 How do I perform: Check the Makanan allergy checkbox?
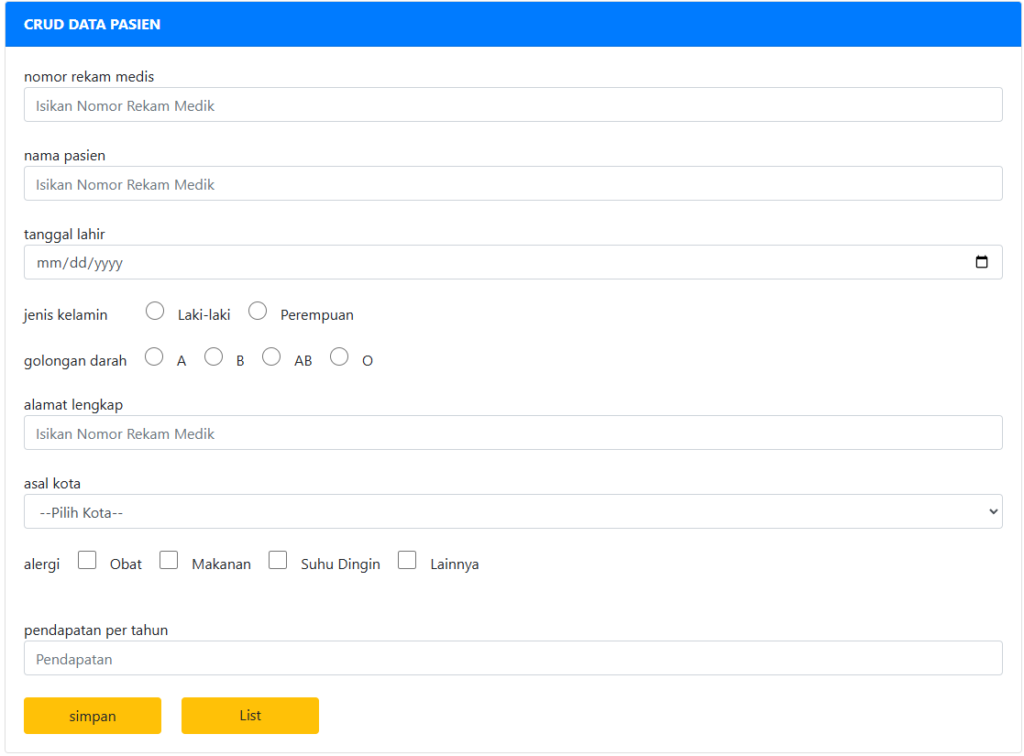pyautogui.click(x=168, y=560)
